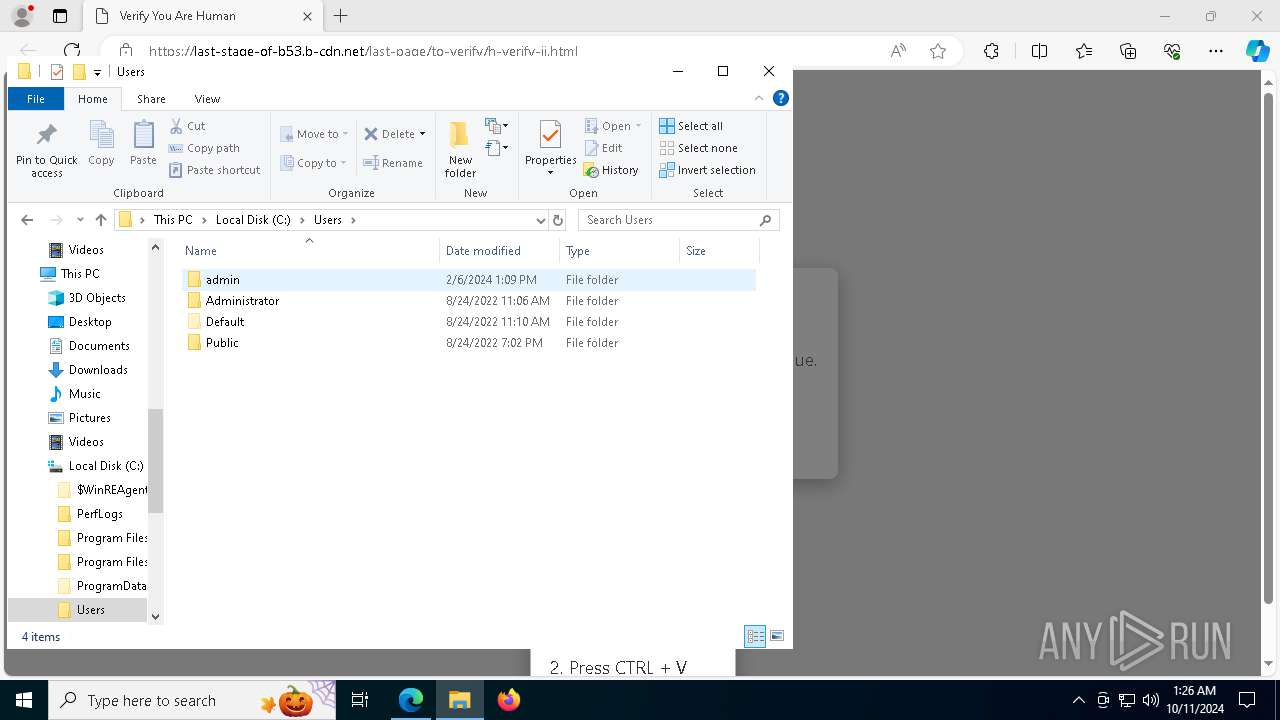Switch to details view layout icon
Viewport: 1280px width, 720px height.
tap(755, 636)
